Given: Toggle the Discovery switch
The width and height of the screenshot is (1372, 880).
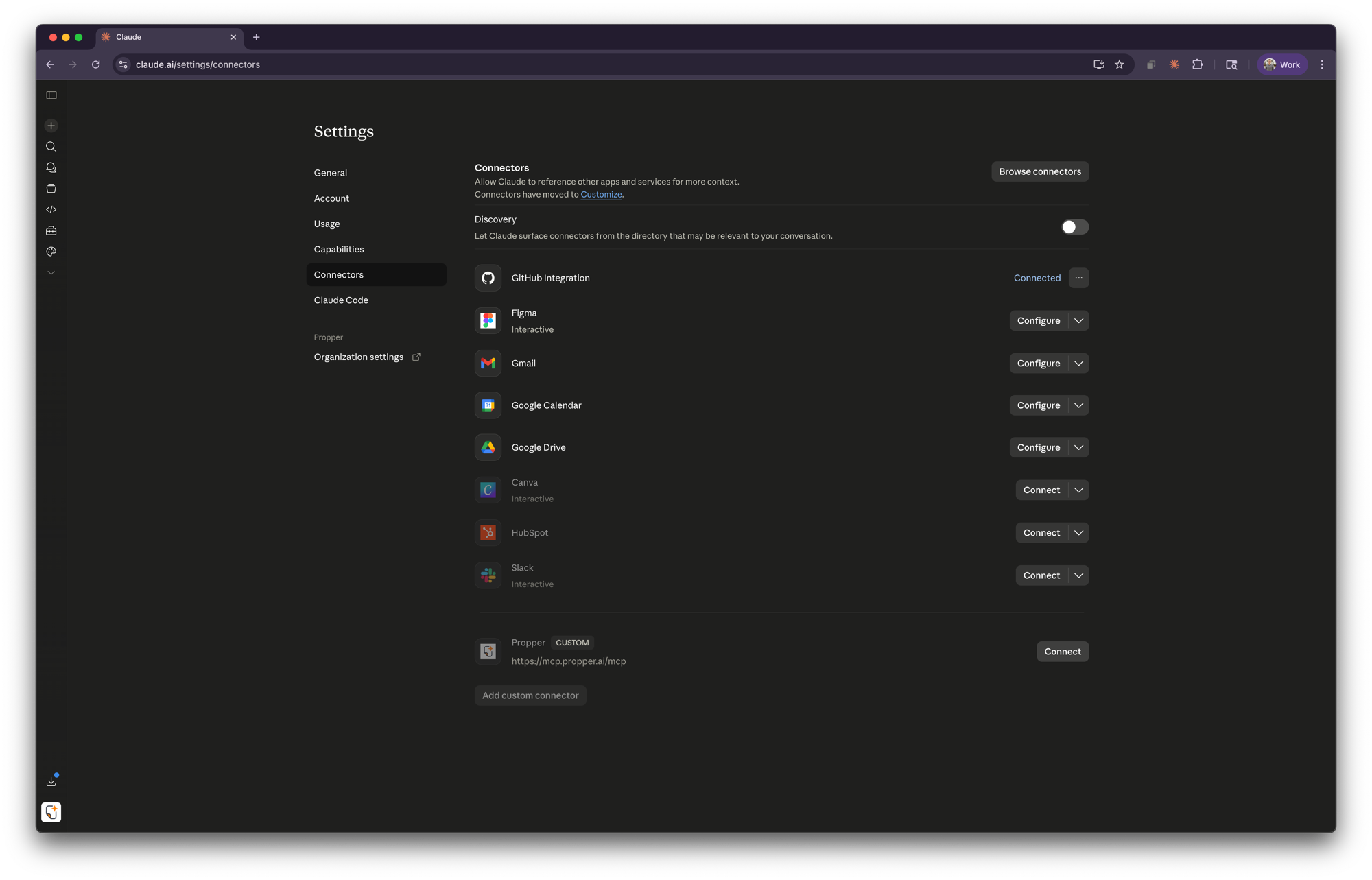Looking at the screenshot, I should click(x=1074, y=227).
